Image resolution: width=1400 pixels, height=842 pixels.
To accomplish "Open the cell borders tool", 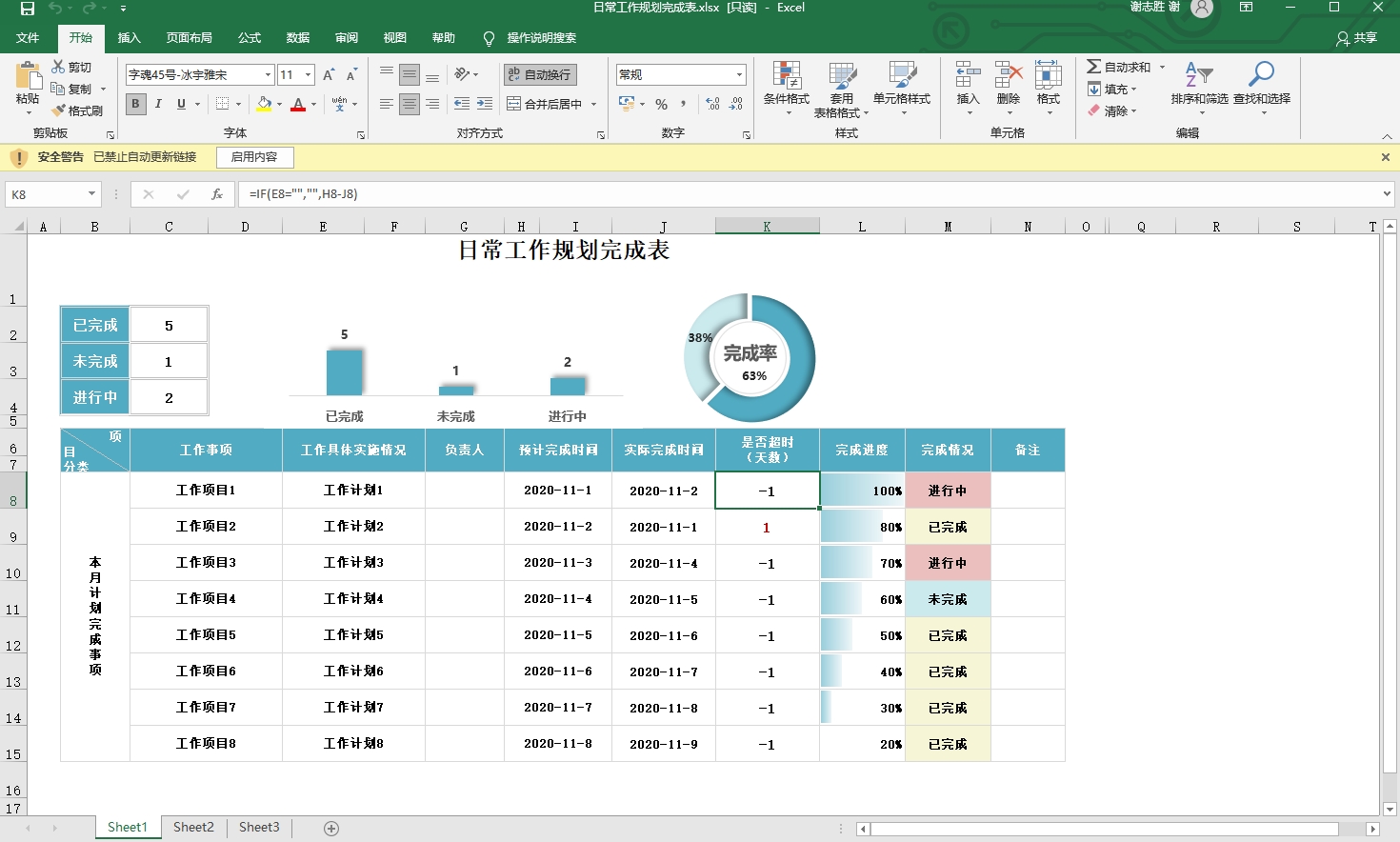I will (x=223, y=104).
